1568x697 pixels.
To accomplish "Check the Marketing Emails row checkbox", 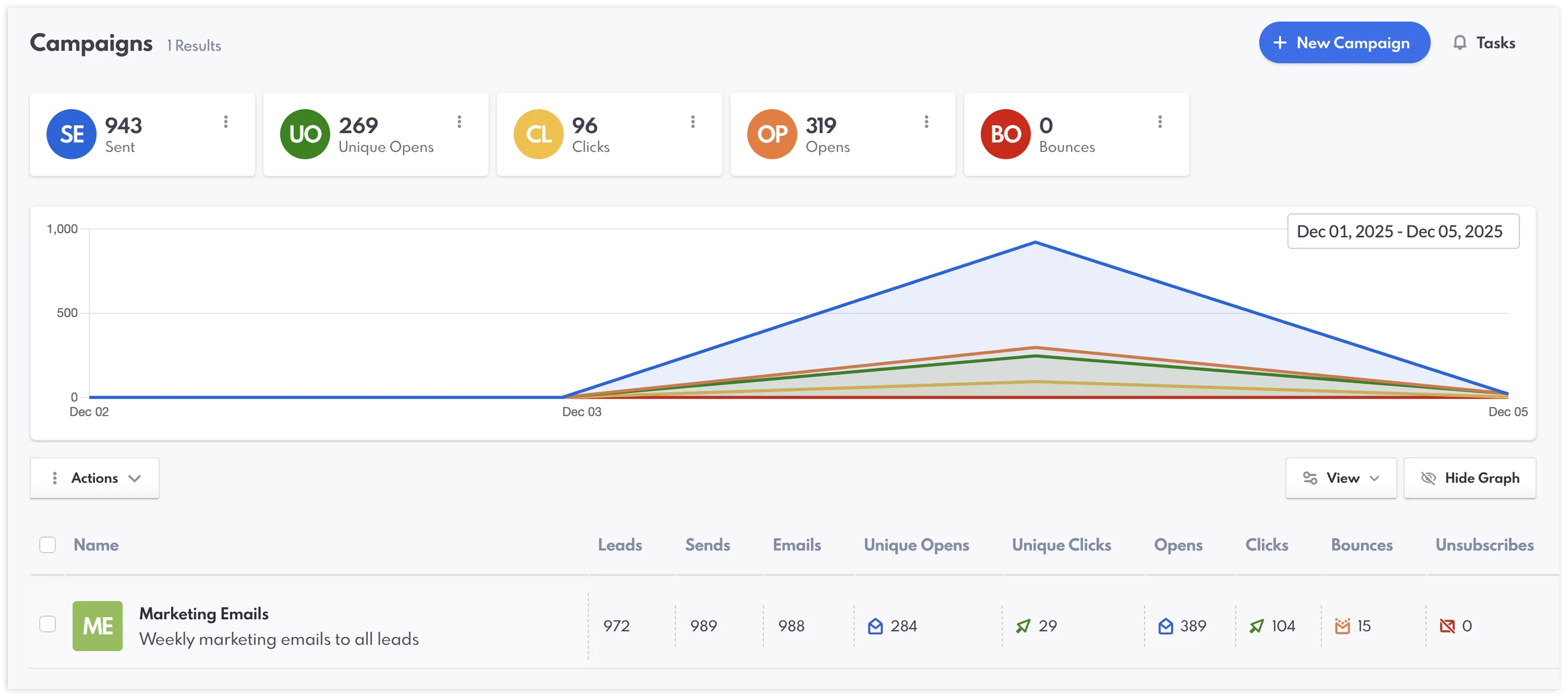I will coord(47,624).
